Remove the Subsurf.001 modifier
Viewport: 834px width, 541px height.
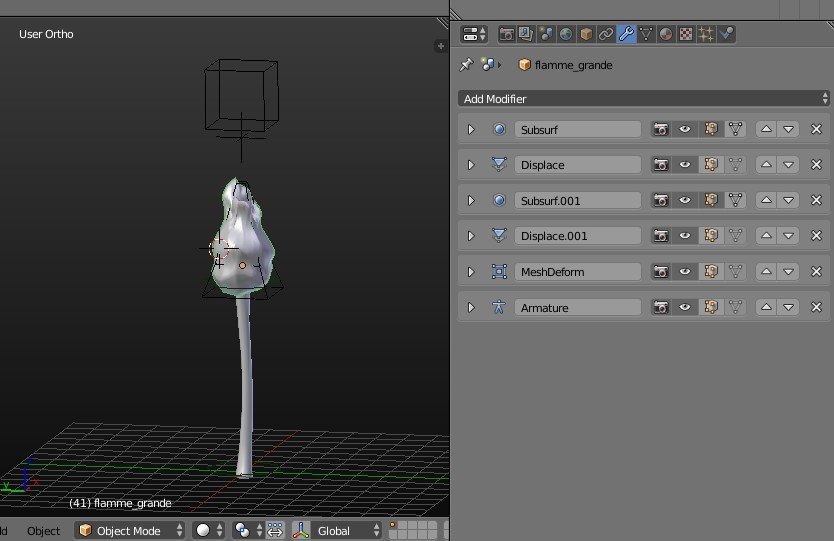coord(816,201)
